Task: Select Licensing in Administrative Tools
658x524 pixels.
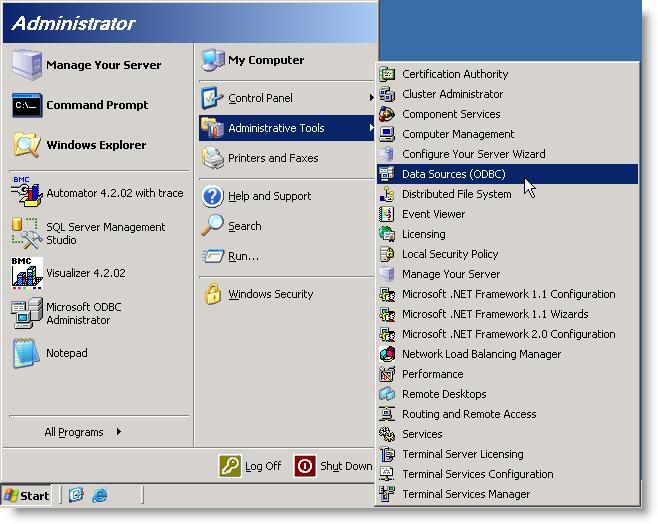Action: coord(507,234)
